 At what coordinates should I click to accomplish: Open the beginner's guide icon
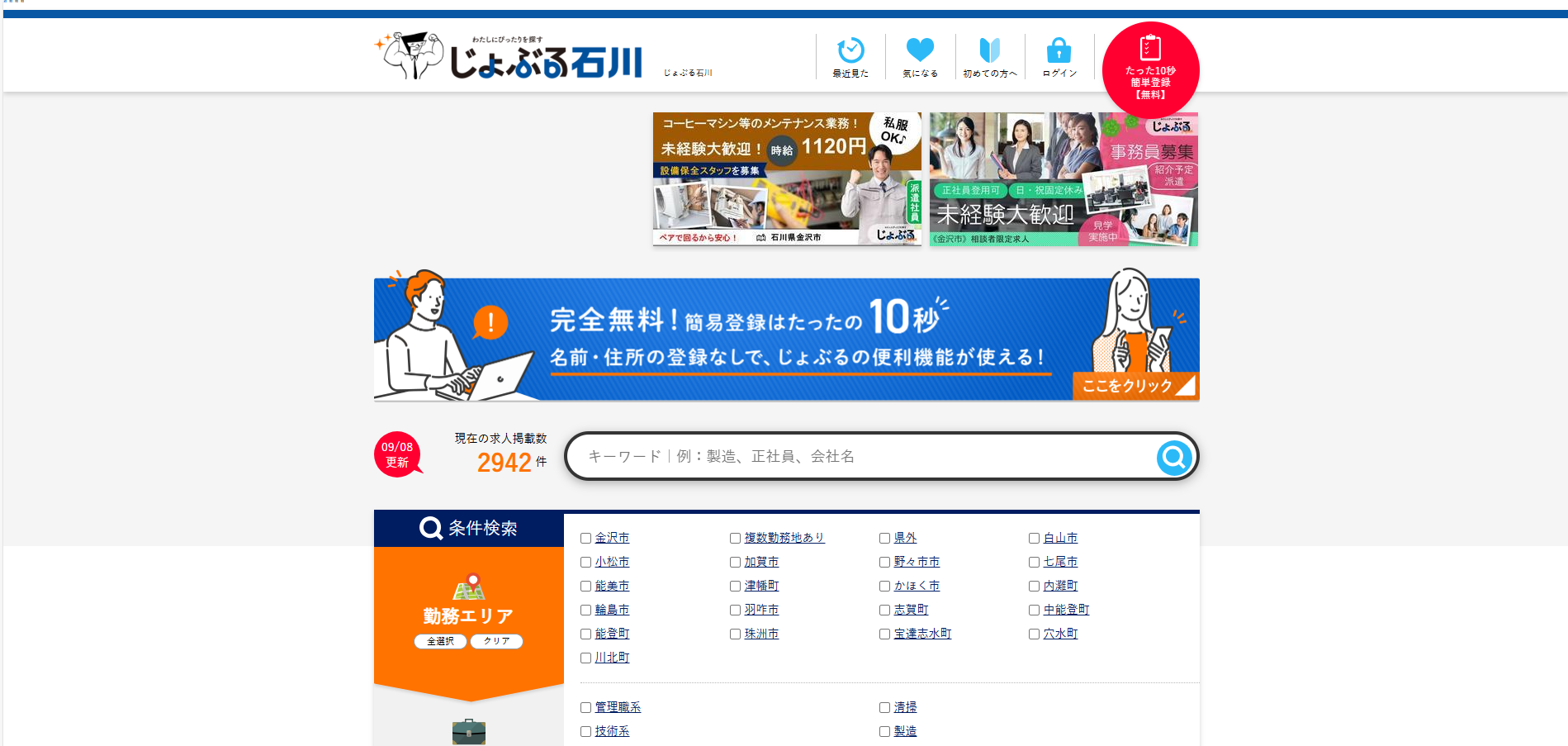point(989,51)
